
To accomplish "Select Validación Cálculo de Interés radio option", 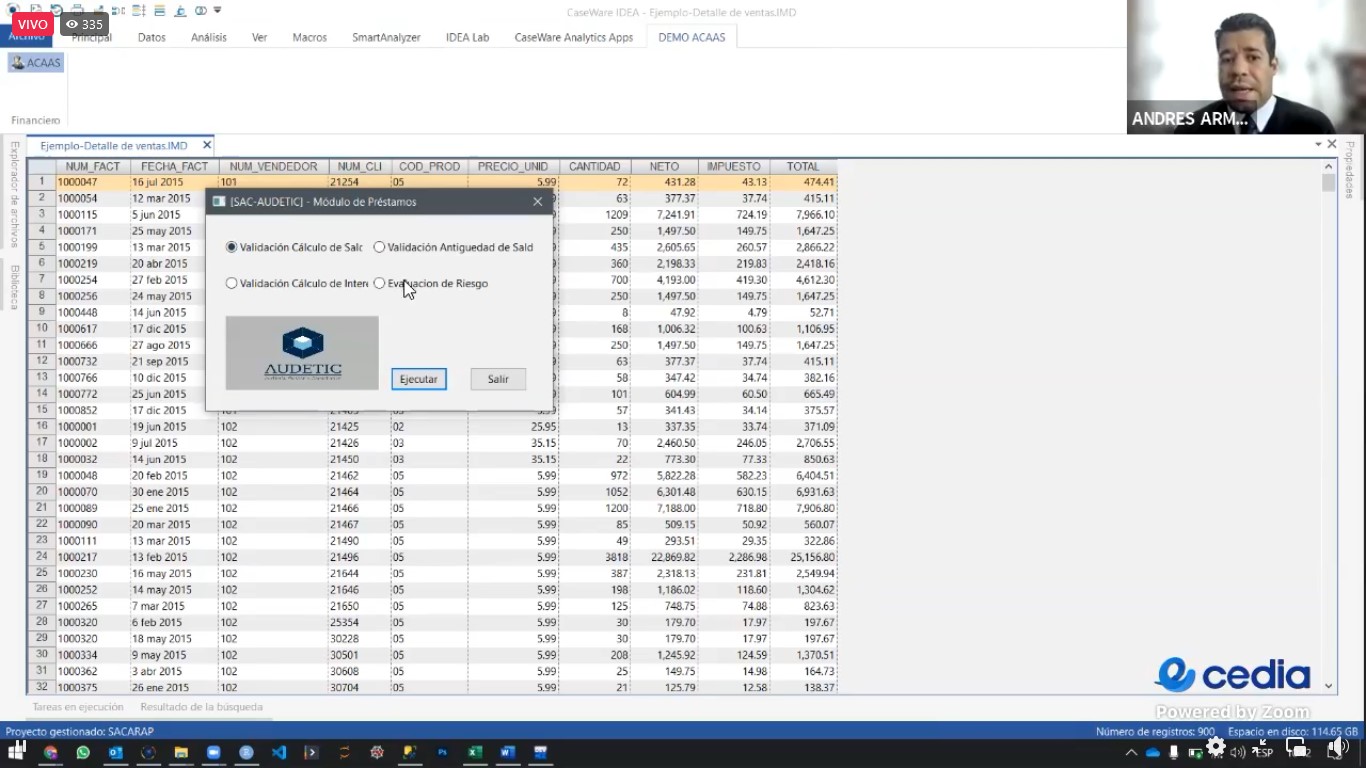I will point(297,283).
